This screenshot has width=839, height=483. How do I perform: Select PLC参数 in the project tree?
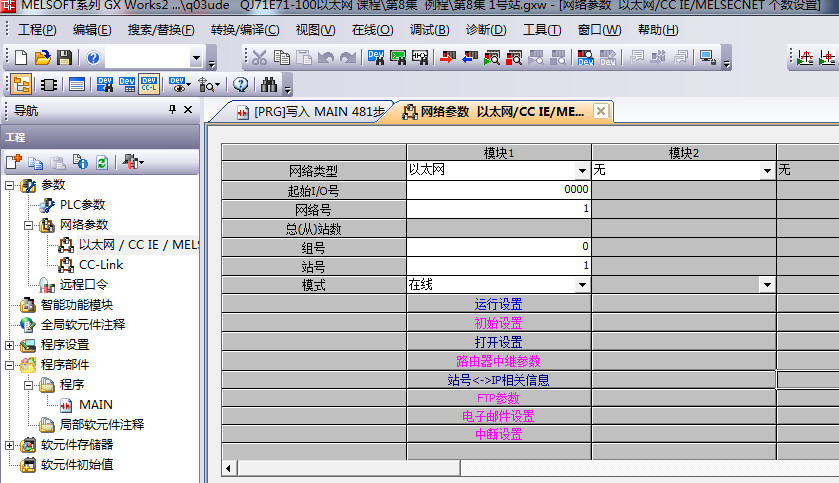pos(82,205)
